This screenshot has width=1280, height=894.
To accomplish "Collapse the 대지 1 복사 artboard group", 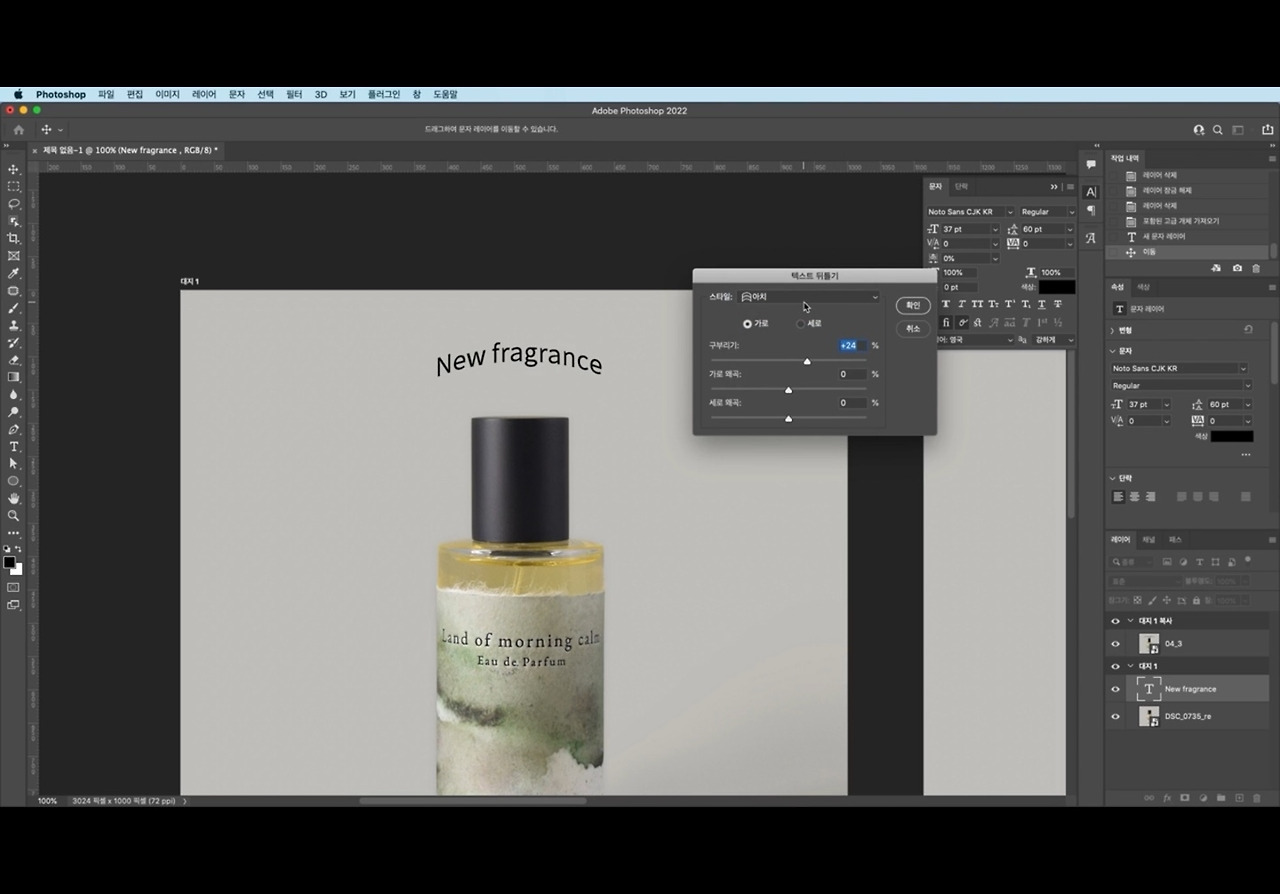I will pyautogui.click(x=1131, y=621).
